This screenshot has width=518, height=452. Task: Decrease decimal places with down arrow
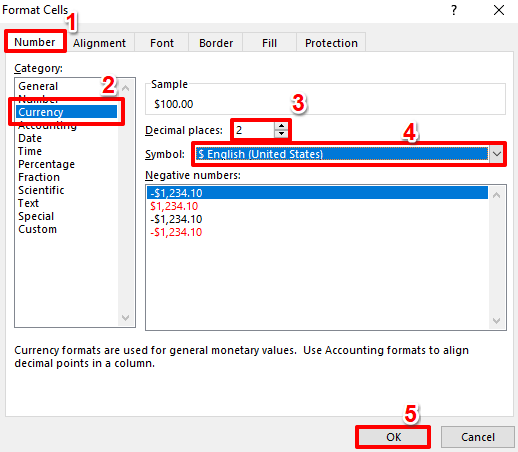coord(281,134)
